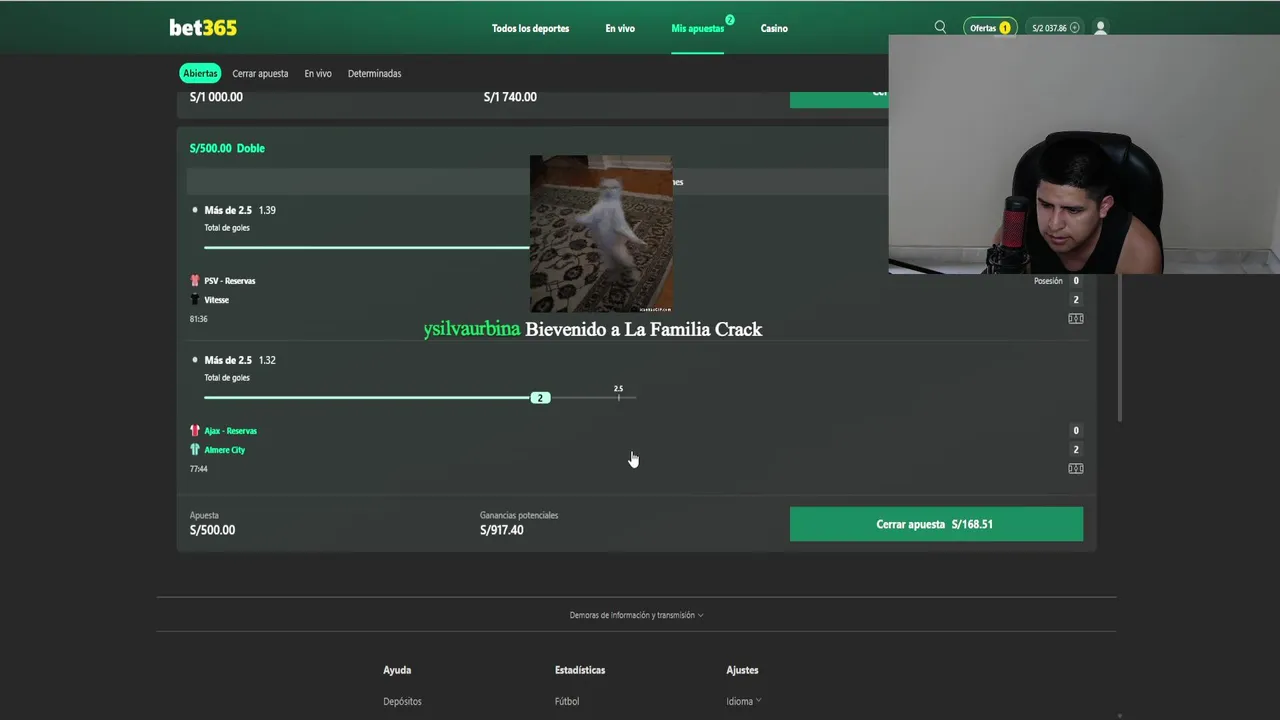The width and height of the screenshot is (1280, 720).
Task: Click the PSV - Reservas shirt icon
Action: [x=195, y=281]
